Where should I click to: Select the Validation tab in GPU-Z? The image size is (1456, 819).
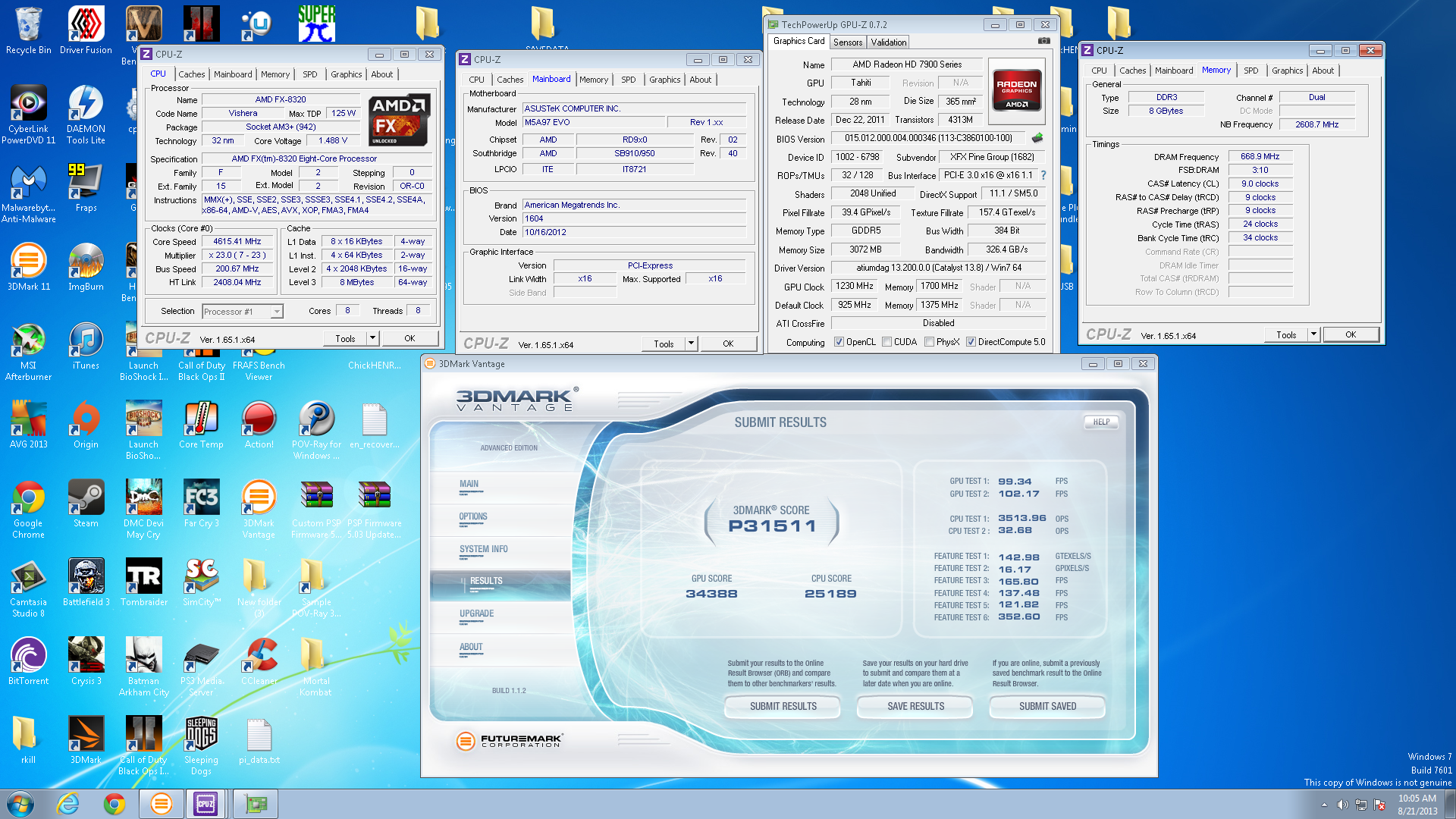point(888,42)
